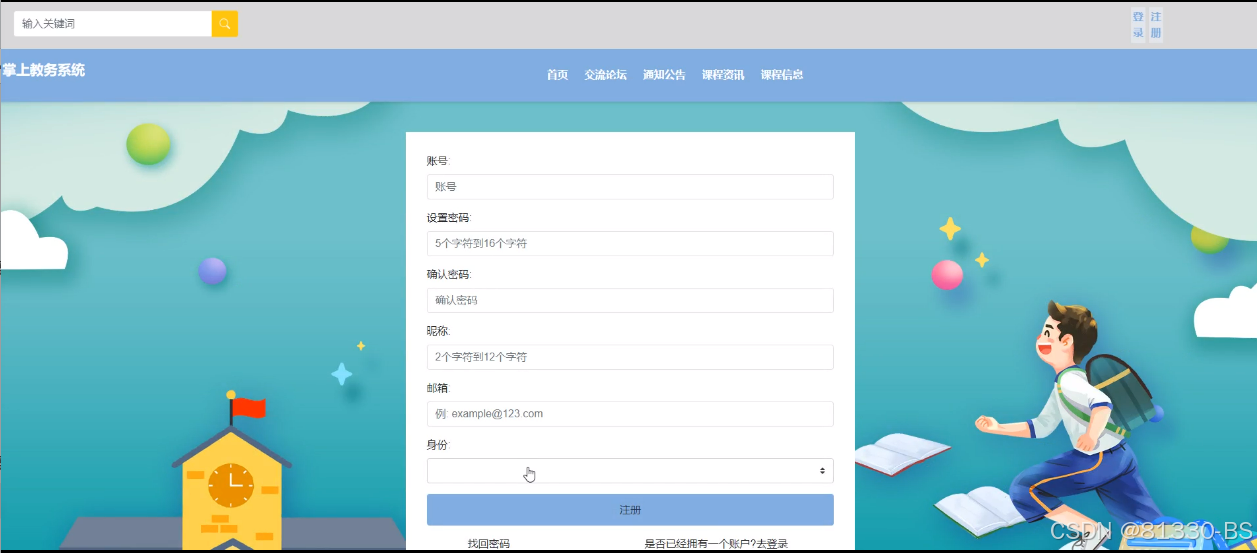Screen dimensions: 1257x553
Task: Click the 身份 field label
Action: click(439, 445)
